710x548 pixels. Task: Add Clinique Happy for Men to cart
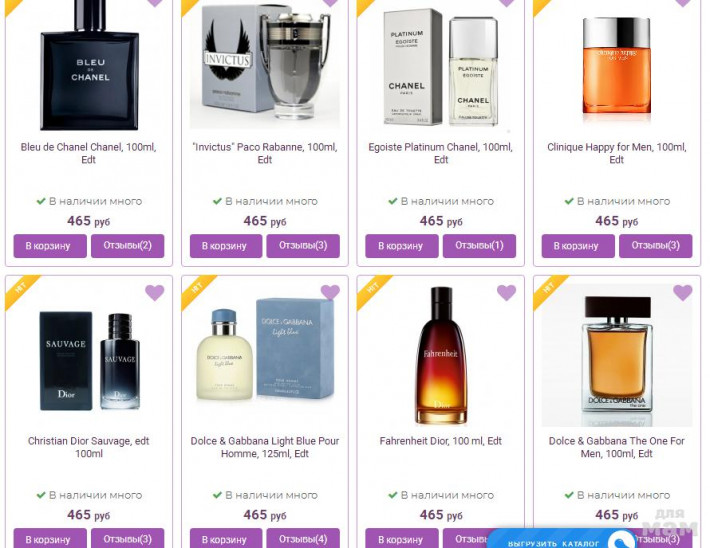click(578, 246)
